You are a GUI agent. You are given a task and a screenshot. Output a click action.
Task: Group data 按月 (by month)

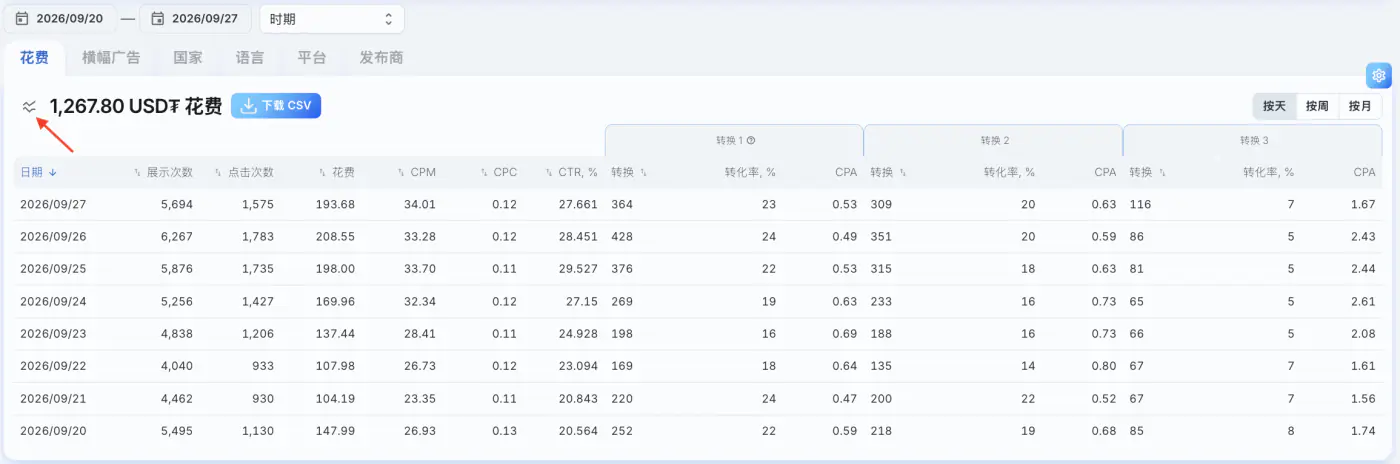(1360, 106)
